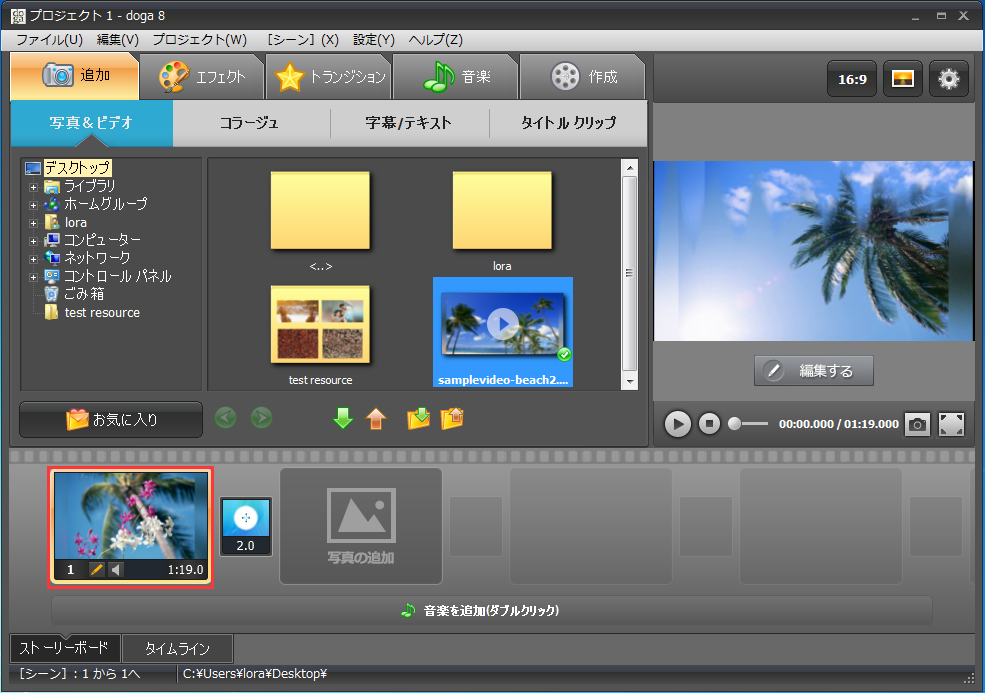Select scene 1 thumbnail in storyboard

click(131, 527)
